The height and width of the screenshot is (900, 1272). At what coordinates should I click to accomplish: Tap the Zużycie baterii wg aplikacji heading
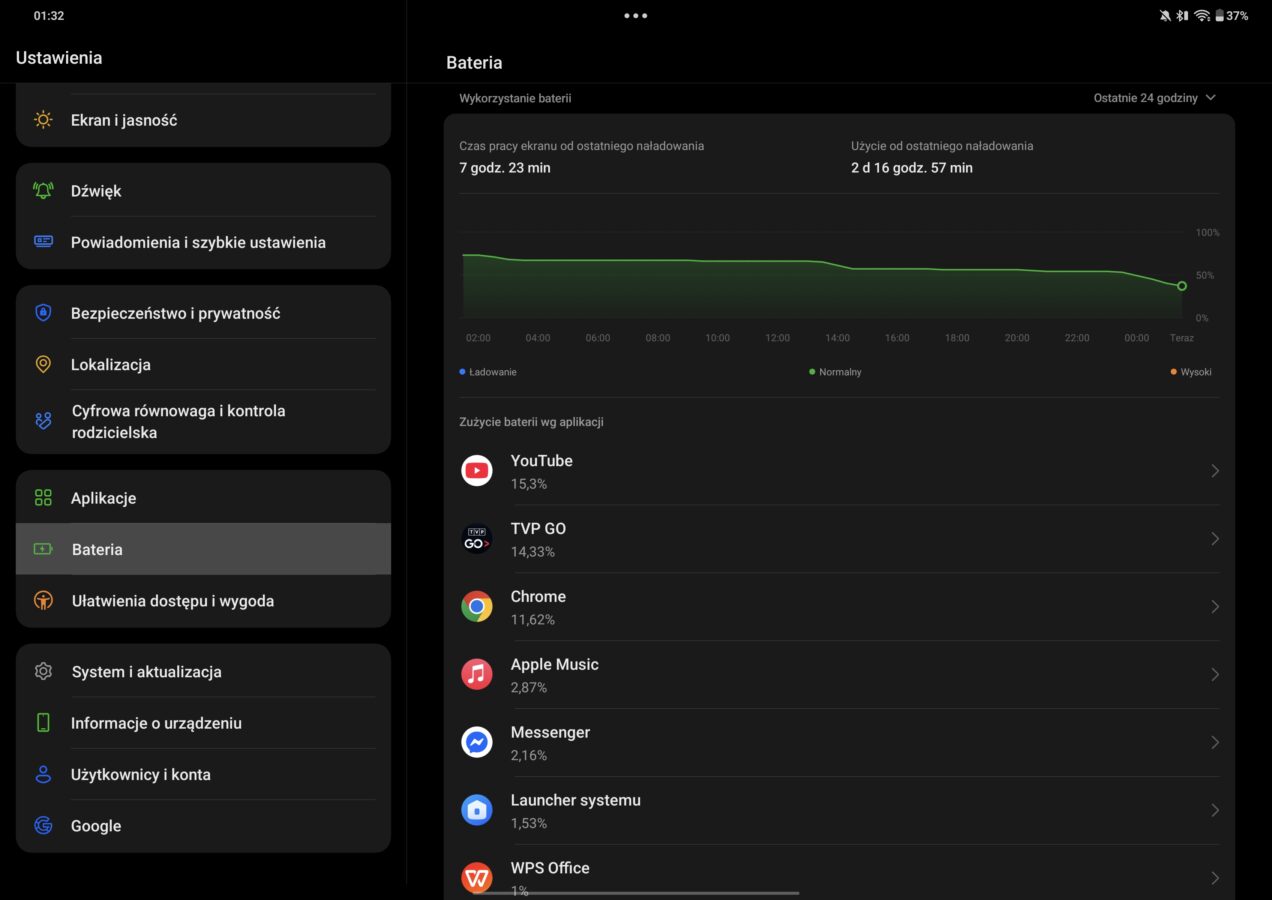click(x=531, y=422)
